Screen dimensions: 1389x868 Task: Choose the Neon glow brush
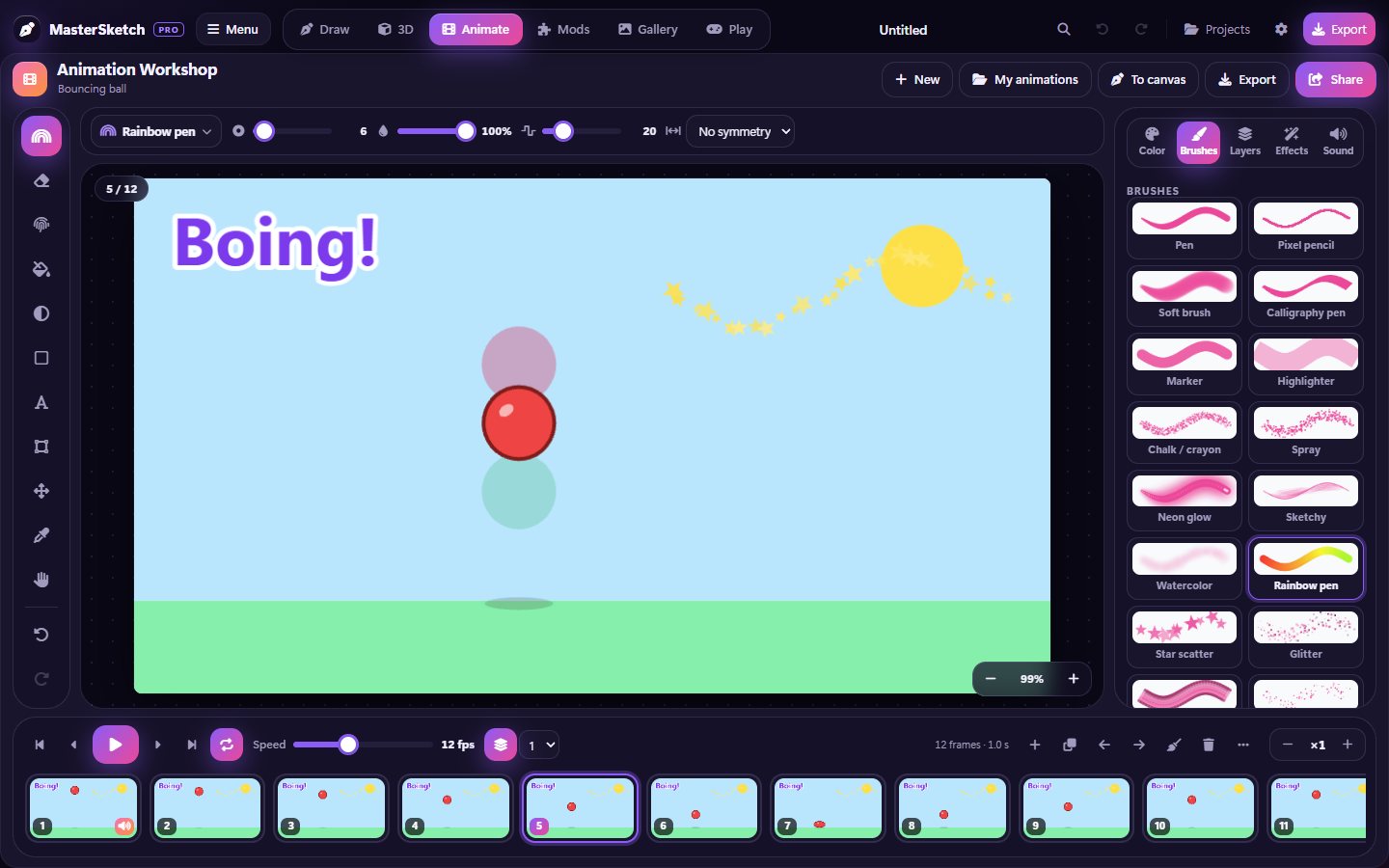pyautogui.click(x=1185, y=500)
